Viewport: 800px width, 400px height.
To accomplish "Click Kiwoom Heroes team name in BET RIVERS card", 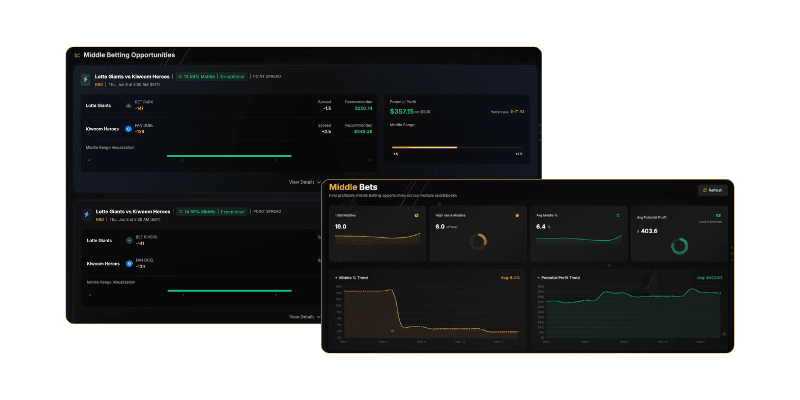I will [x=104, y=264].
